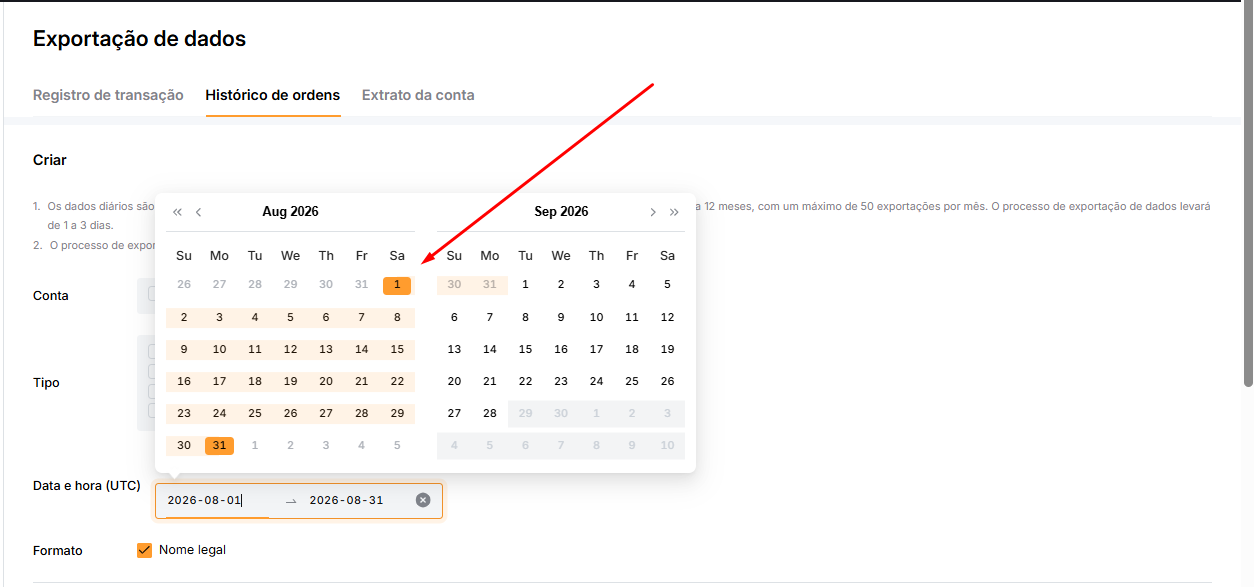
Task: Open the Extrato da conta tab
Action: pos(418,95)
